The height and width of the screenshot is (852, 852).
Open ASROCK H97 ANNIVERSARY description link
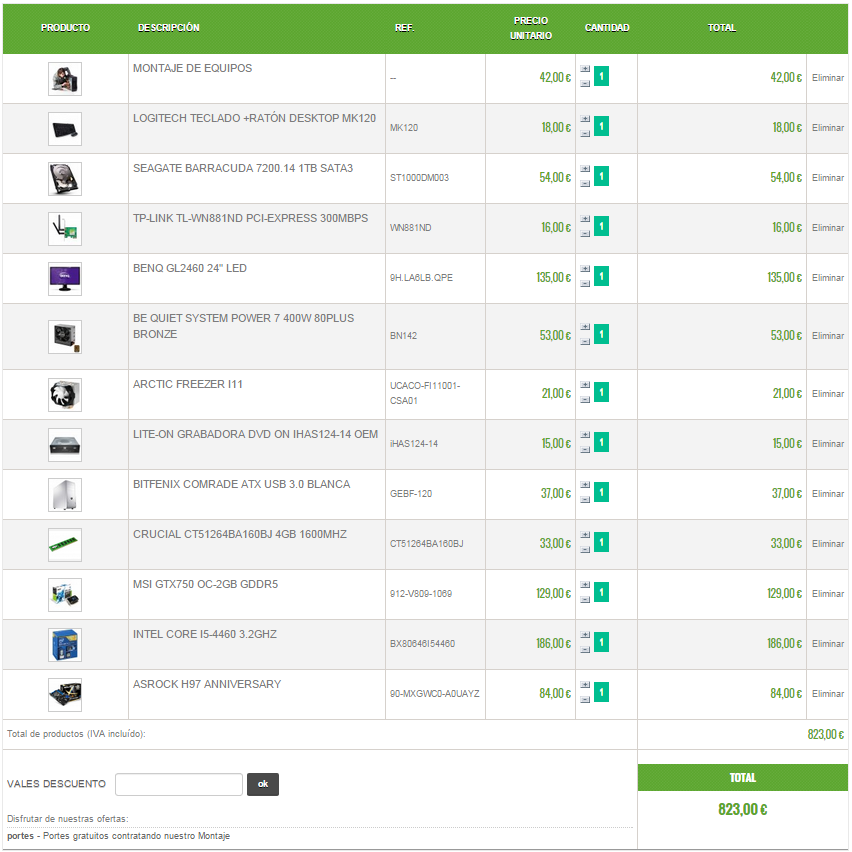[207, 684]
